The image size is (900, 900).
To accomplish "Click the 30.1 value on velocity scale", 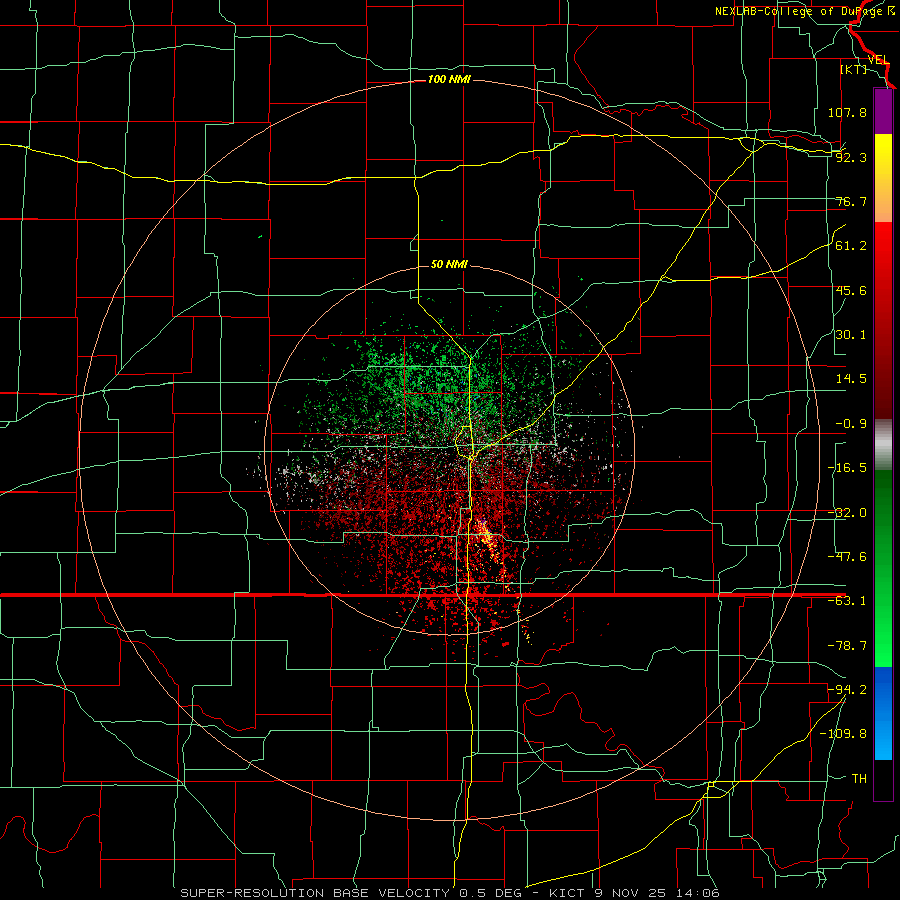I will [x=851, y=335].
